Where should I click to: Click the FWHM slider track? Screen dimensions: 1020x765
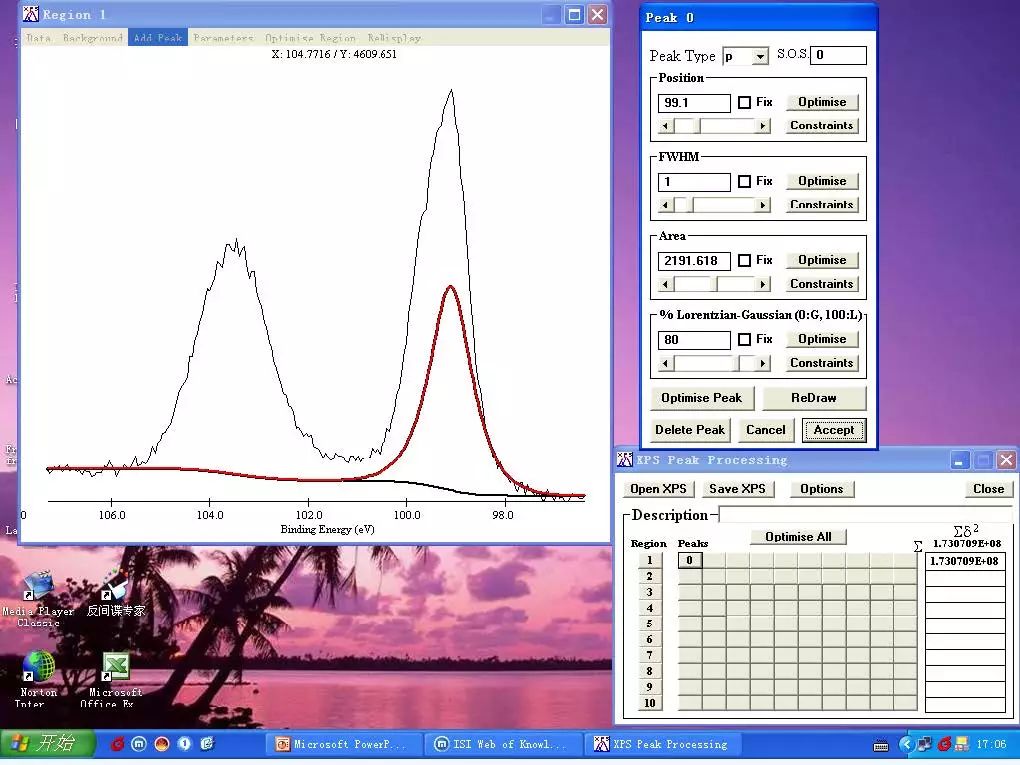click(x=714, y=206)
